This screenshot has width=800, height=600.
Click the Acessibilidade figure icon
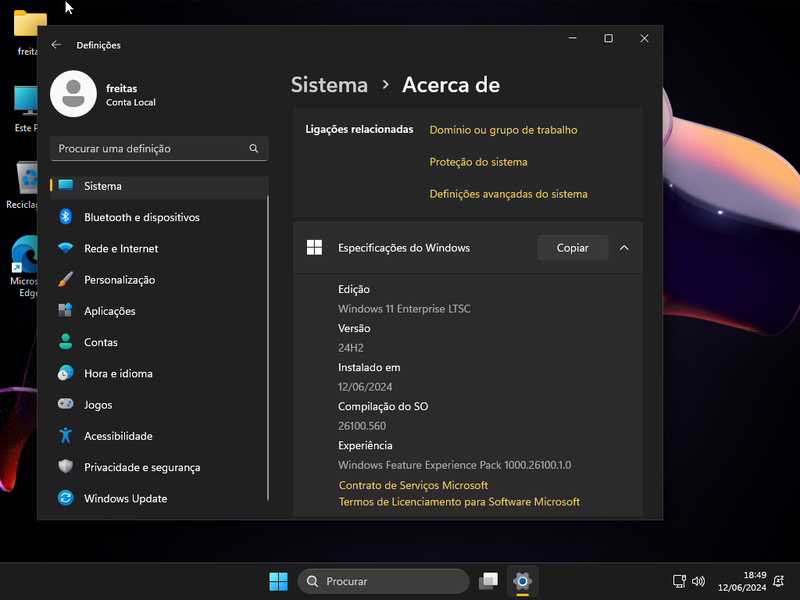click(65, 435)
